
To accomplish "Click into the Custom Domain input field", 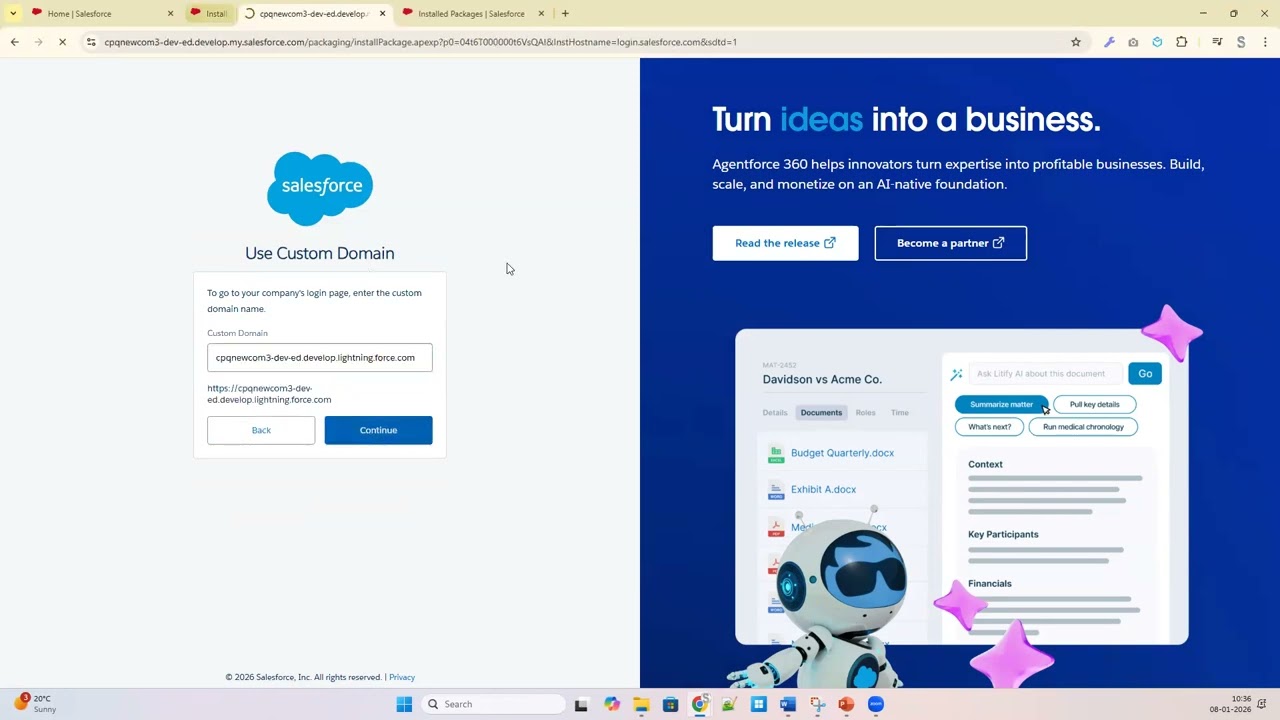I will coord(320,357).
